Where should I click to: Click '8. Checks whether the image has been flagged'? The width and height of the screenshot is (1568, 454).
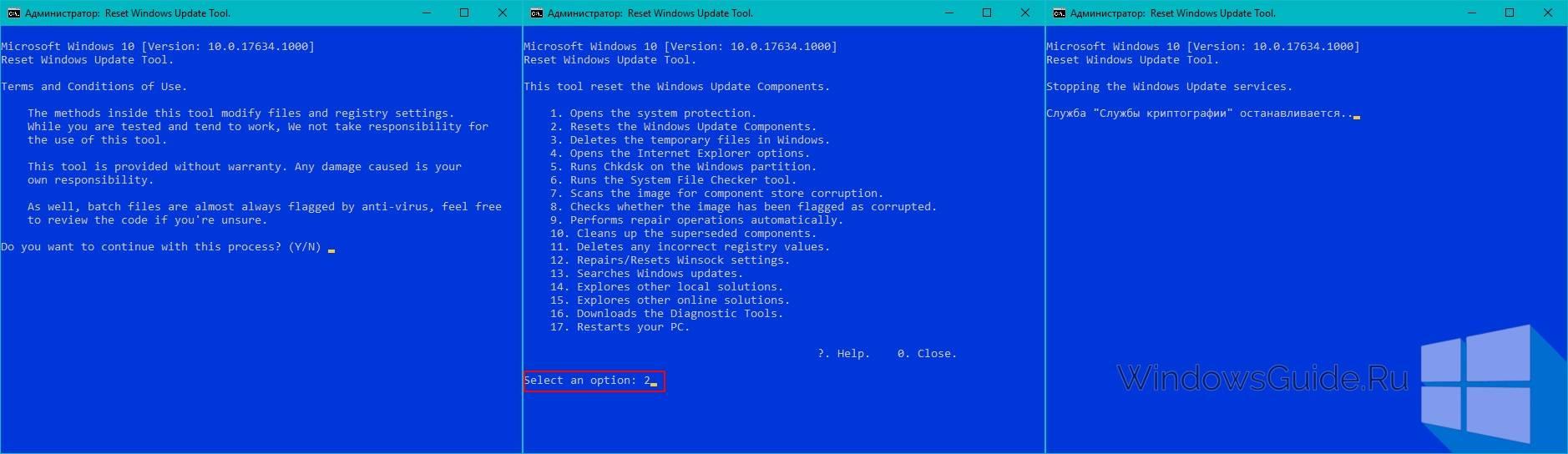pos(743,207)
